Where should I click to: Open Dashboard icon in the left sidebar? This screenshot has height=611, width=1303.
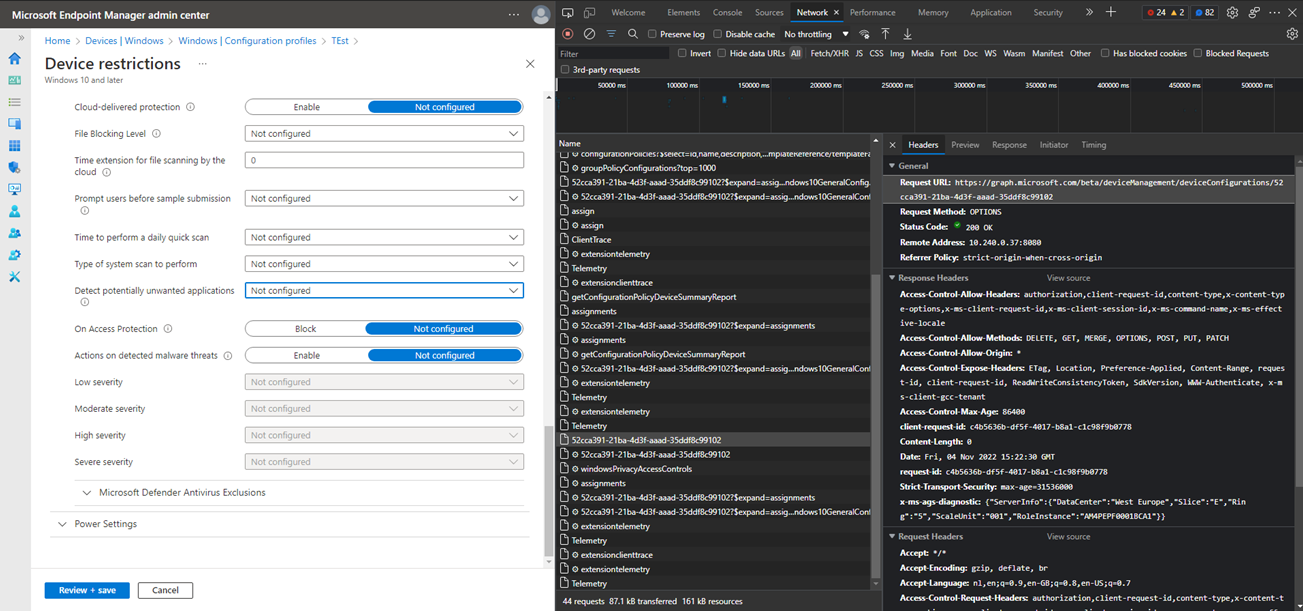point(14,80)
